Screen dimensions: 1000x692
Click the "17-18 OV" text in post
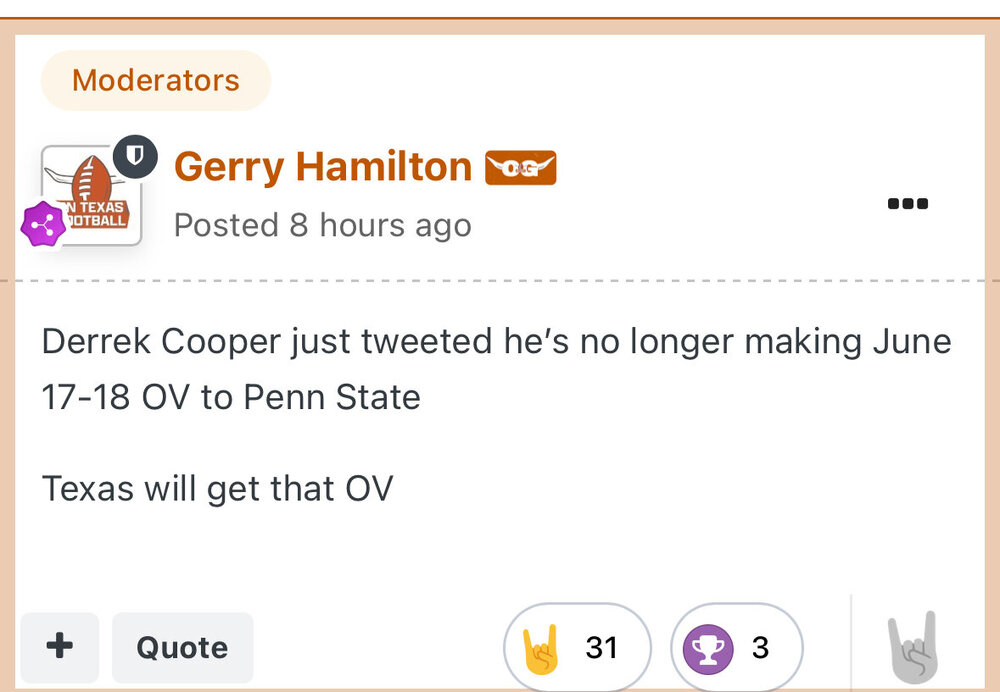point(115,397)
